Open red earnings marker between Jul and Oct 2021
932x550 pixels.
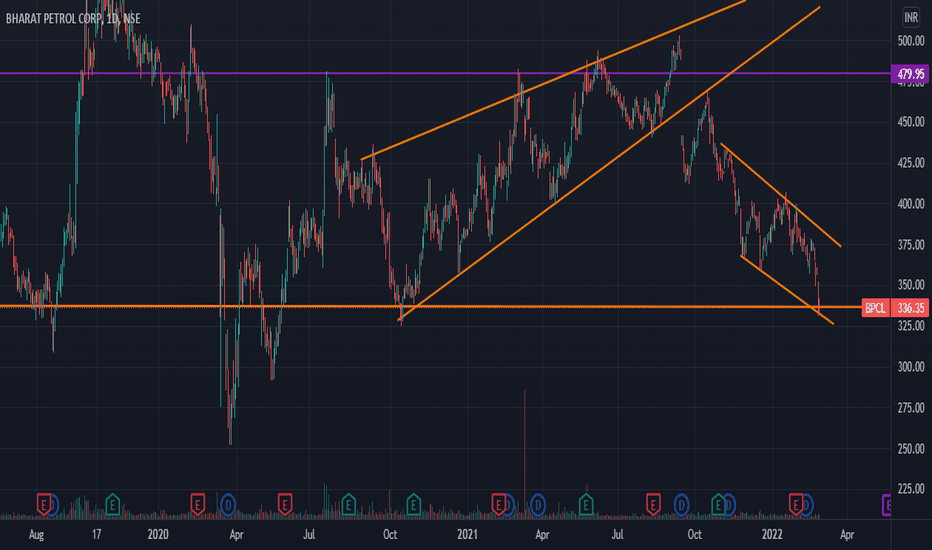pos(653,505)
